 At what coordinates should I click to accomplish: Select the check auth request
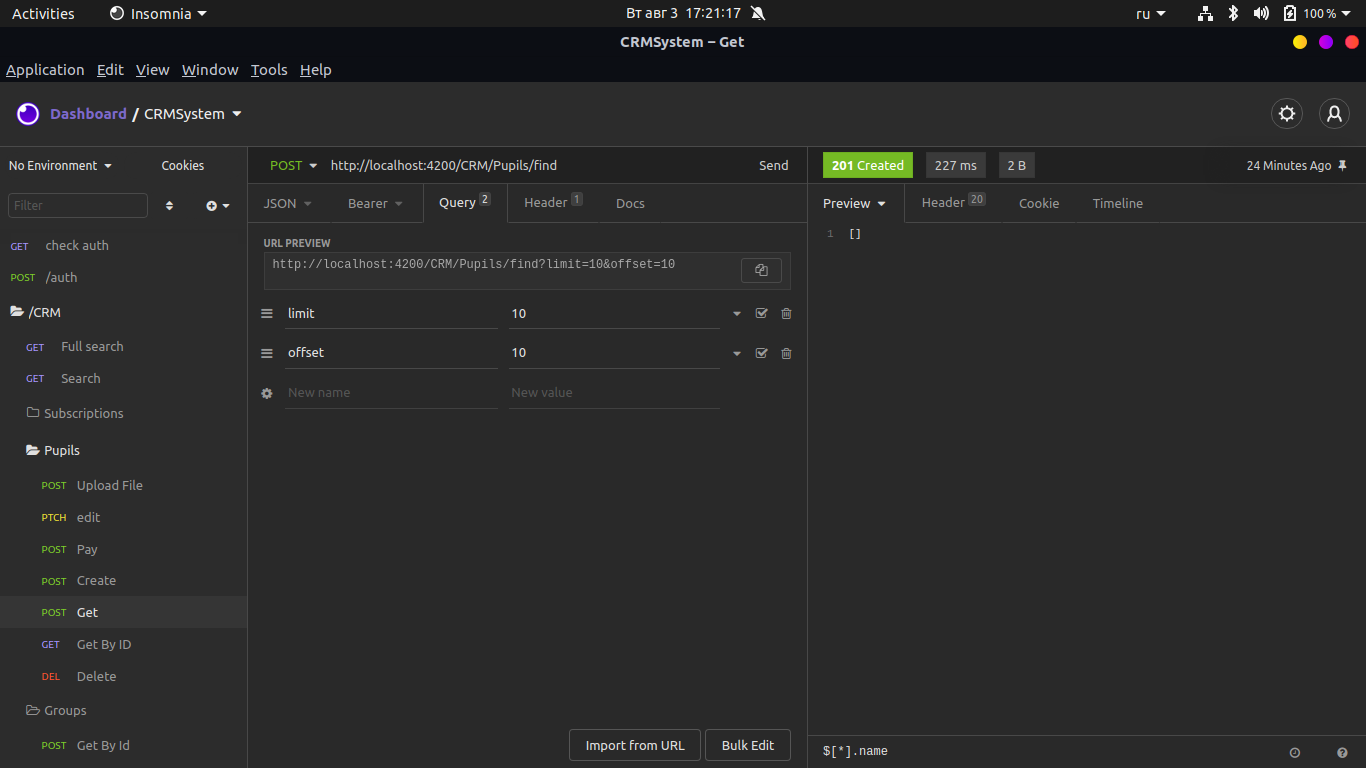pos(123,246)
